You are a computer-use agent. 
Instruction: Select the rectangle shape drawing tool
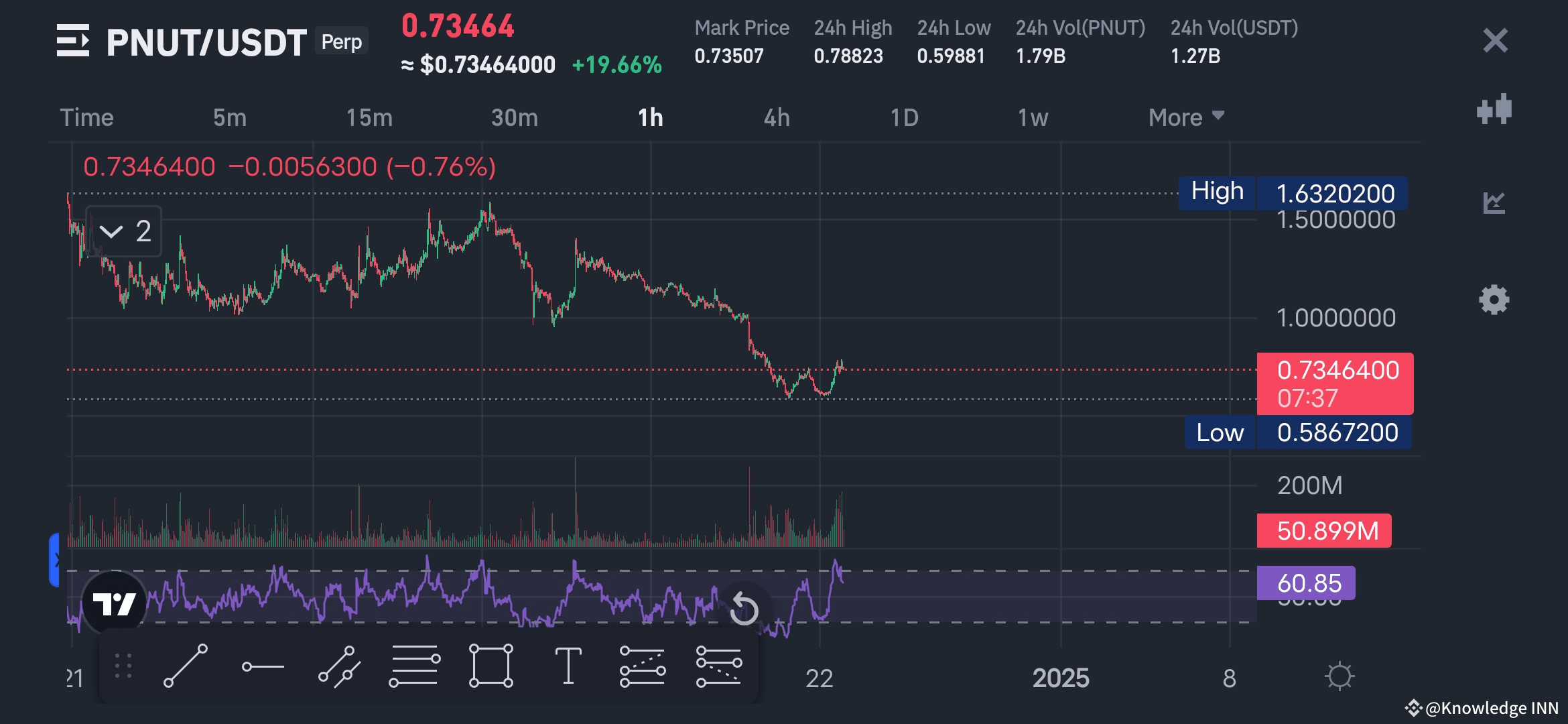491,666
